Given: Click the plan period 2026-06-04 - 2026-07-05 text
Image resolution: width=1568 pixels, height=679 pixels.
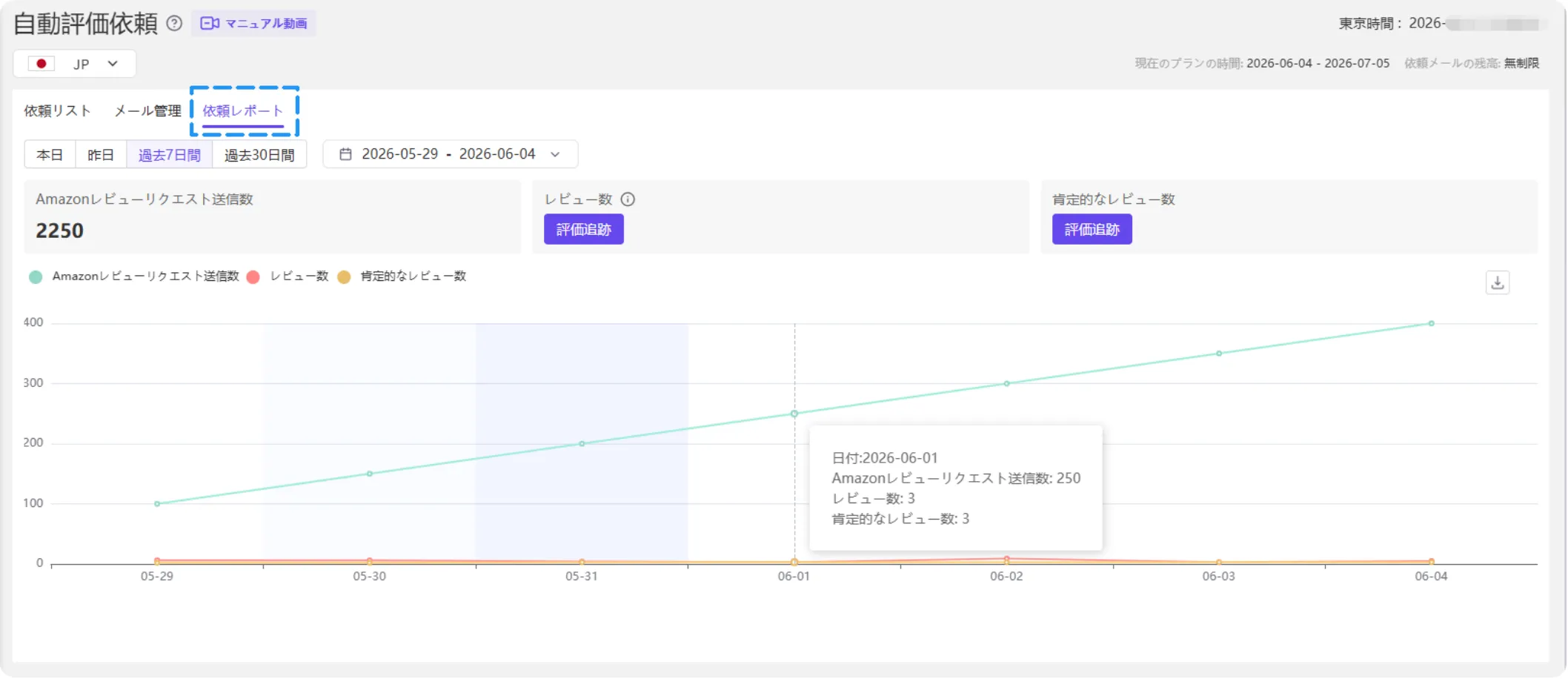Looking at the screenshot, I should (1318, 64).
